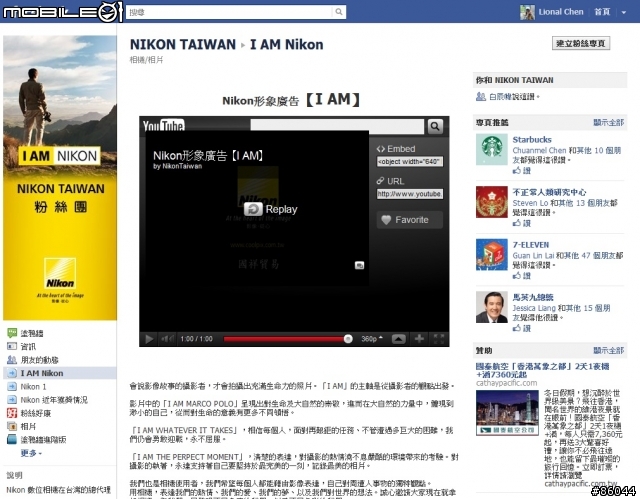
Task: Click the 7-ELEVEN thumbnail image
Action: (x=492, y=255)
